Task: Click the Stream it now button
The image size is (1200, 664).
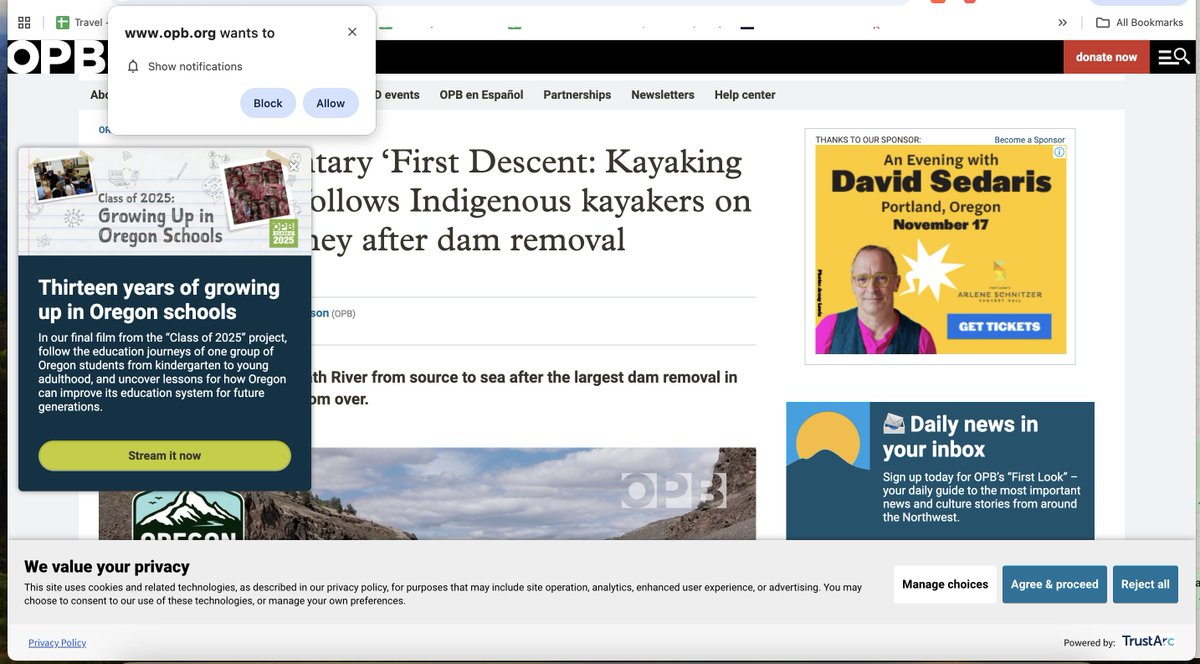Action: tap(164, 456)
